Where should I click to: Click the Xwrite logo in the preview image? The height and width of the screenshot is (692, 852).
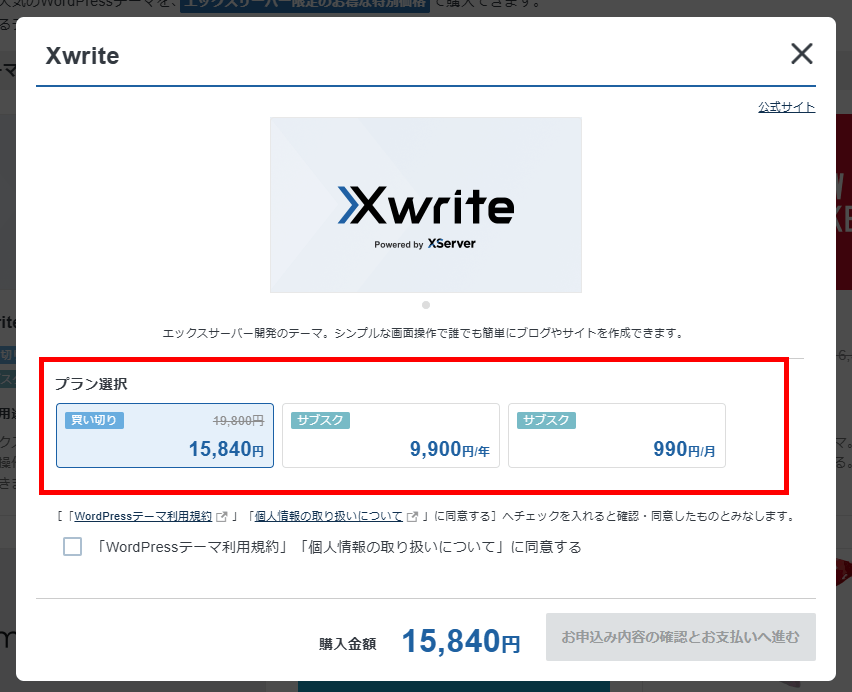pos(426,205)
